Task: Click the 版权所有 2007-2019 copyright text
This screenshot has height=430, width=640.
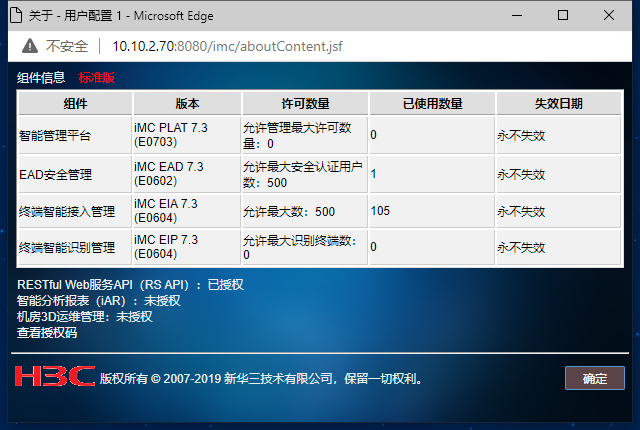Action: [x=261, y=379]
